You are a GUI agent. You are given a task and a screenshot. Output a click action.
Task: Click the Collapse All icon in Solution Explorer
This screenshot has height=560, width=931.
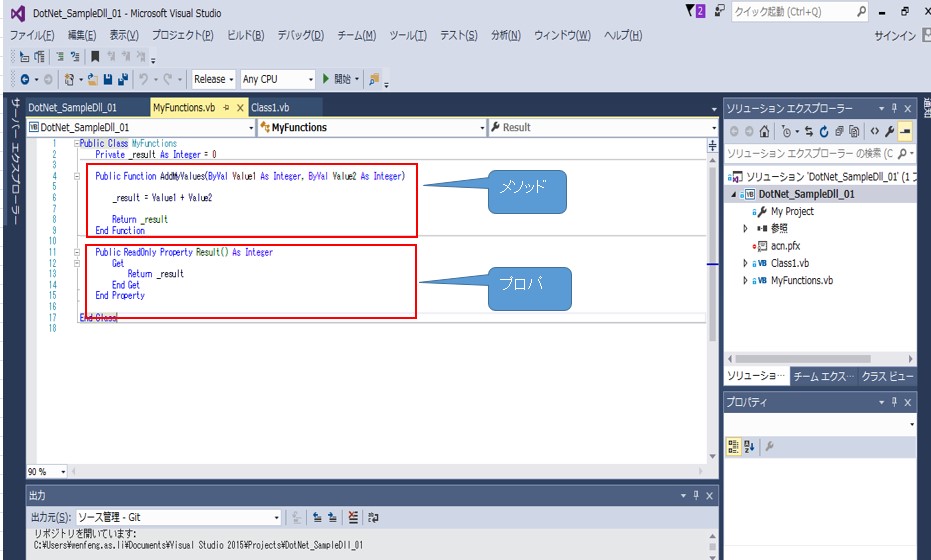839,131
